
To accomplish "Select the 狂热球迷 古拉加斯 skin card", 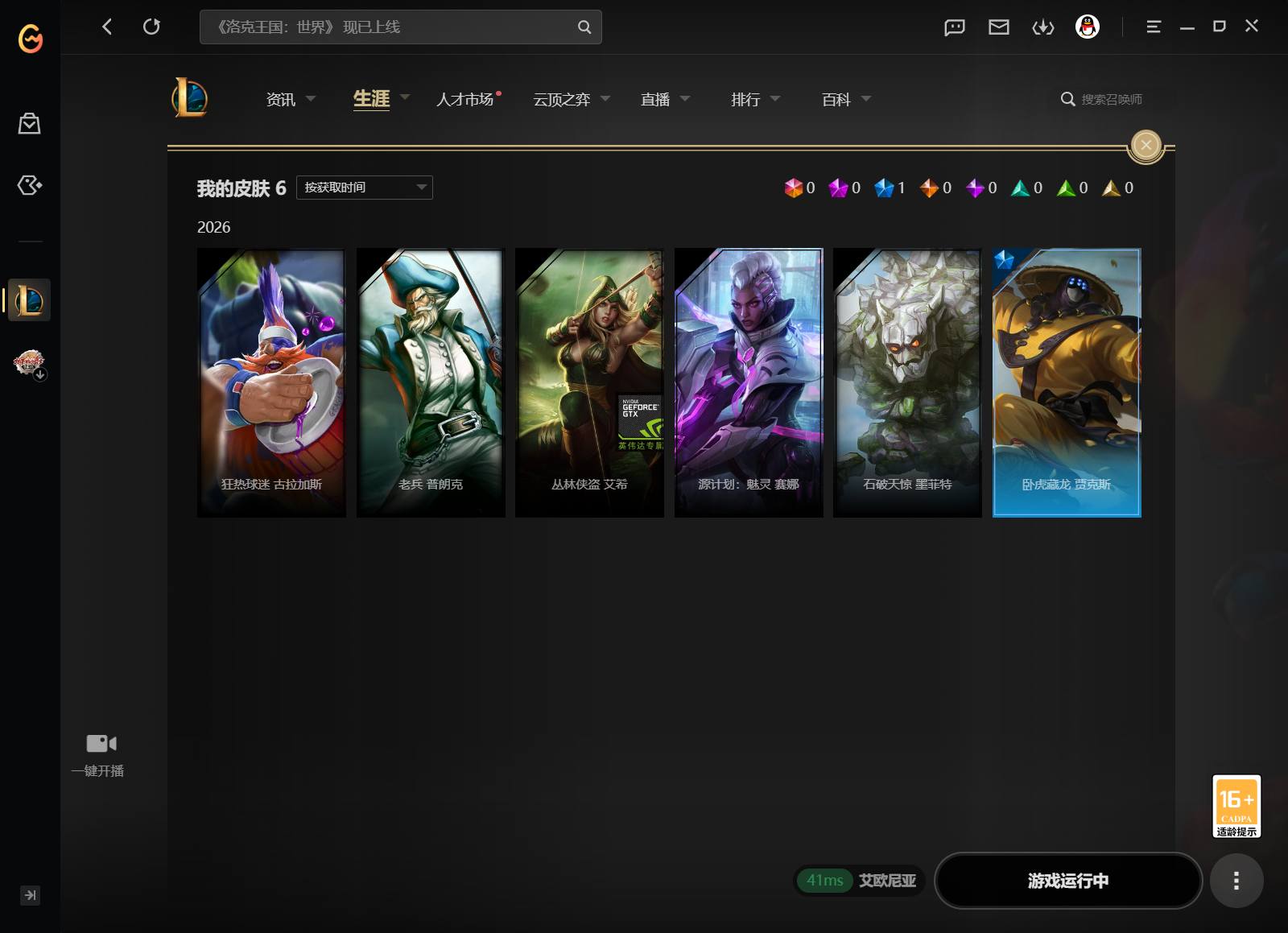I will coord(271,382).
